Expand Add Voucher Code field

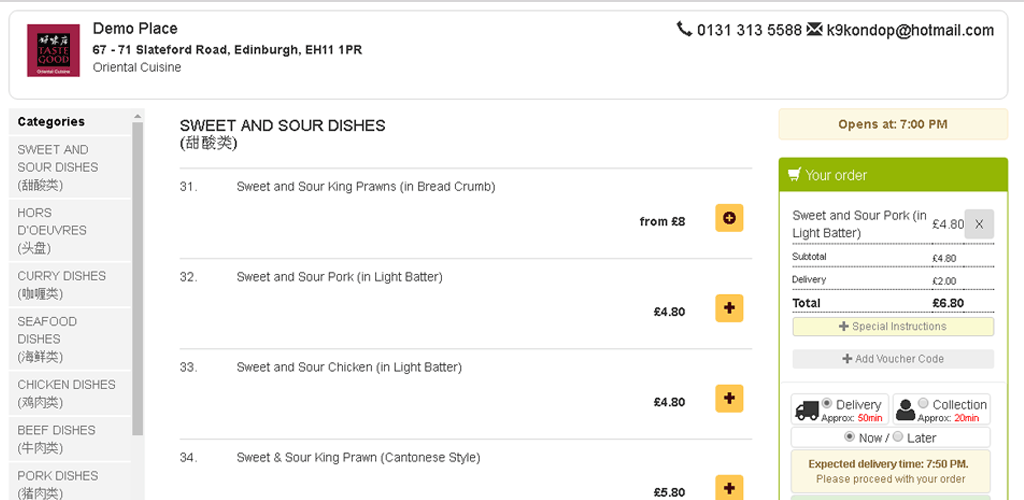893,359
